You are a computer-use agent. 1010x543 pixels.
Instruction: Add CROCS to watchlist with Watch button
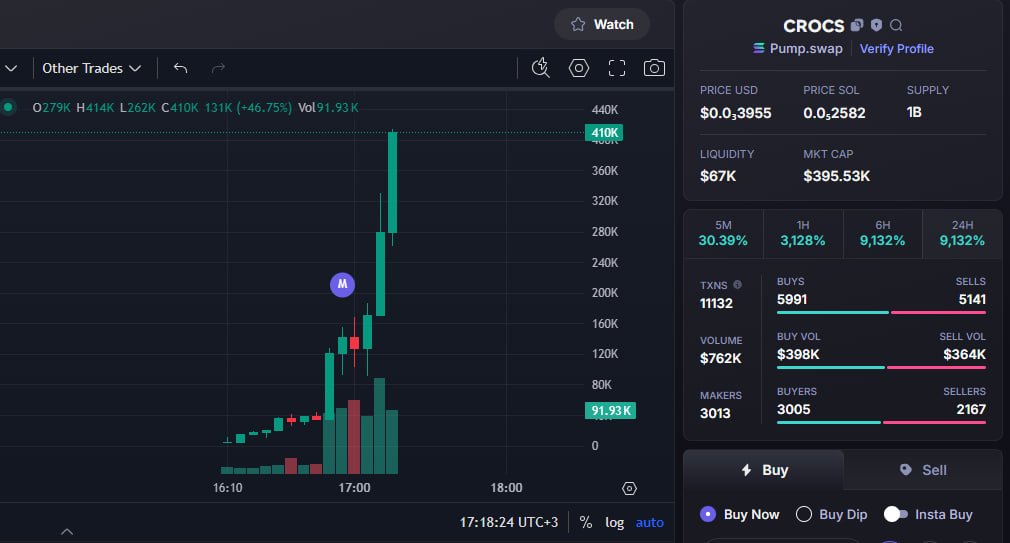click(x=602, y=24)
